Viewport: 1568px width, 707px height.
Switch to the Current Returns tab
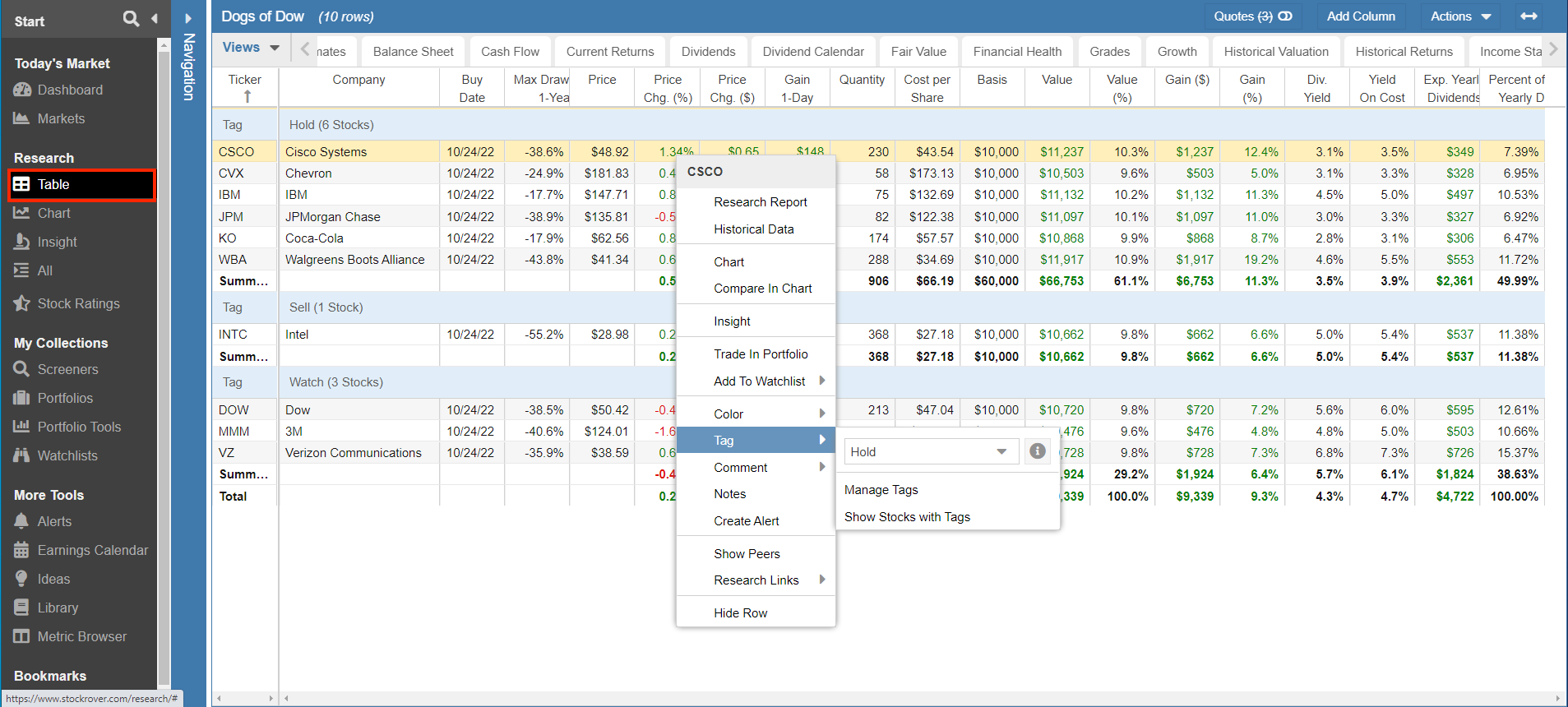point(610,51)
